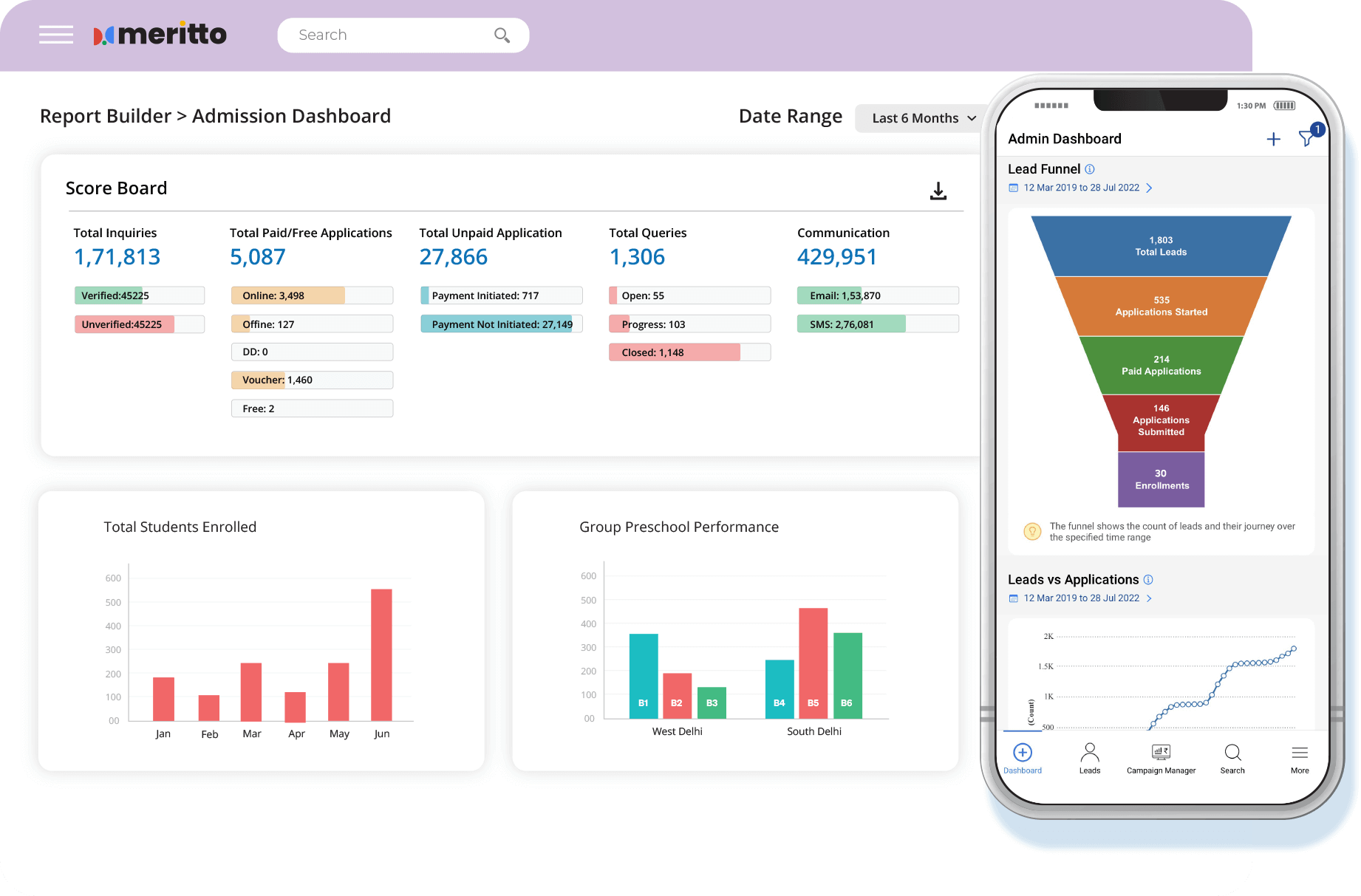
Task: Click Leads vs Applications info icon
Action: click(1148, 580)
